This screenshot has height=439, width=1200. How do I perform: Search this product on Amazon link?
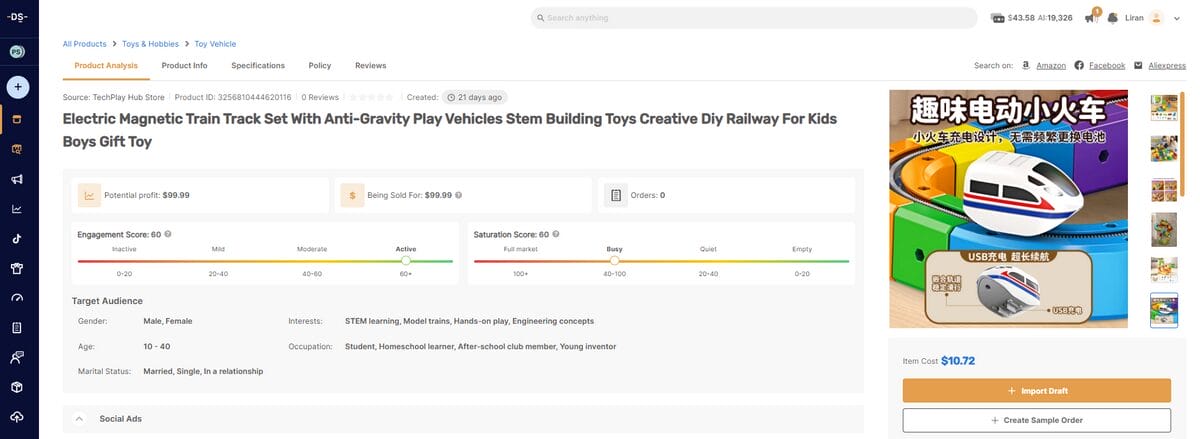(1050, 66)
